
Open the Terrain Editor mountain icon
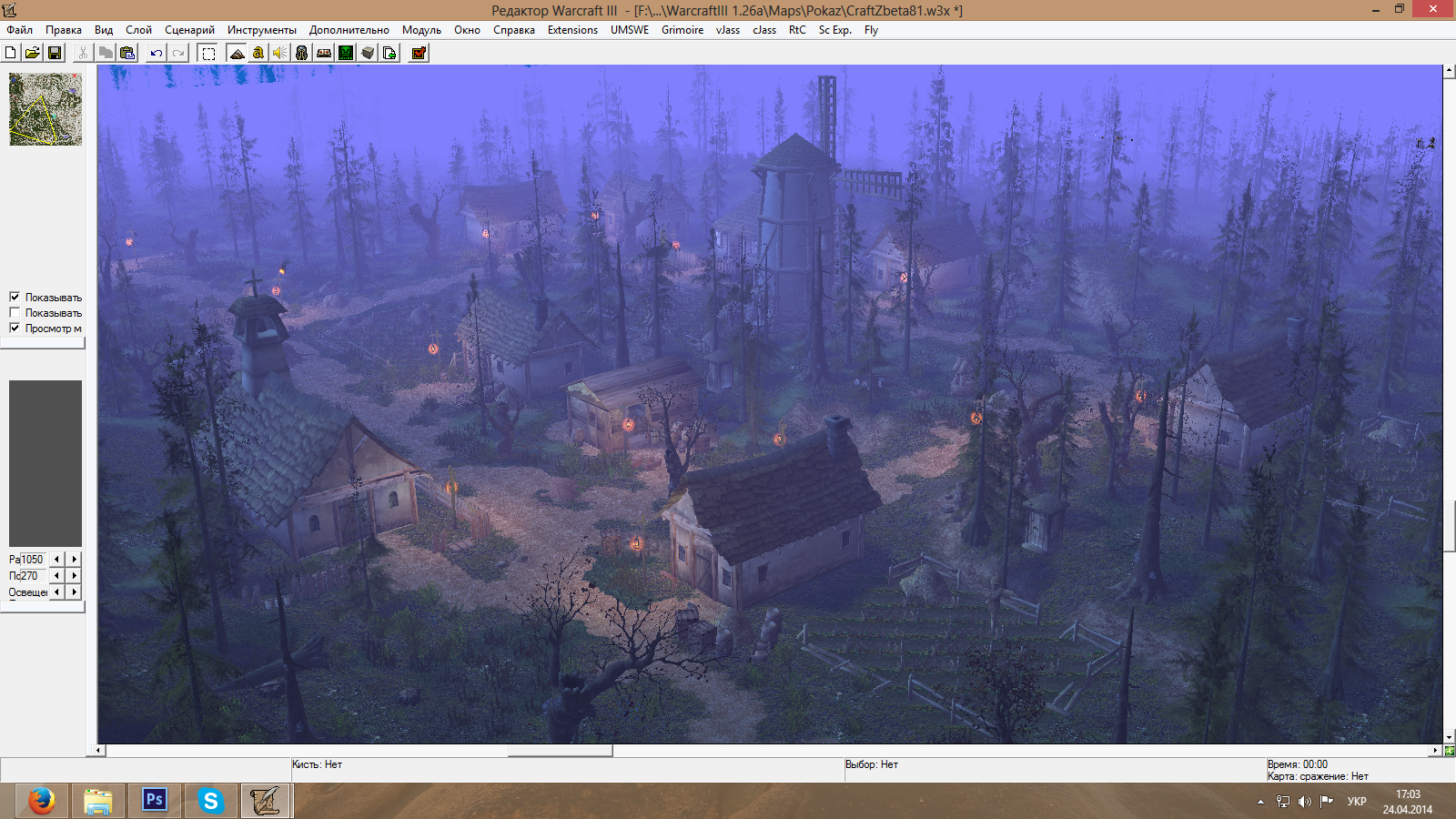pyautogui.click(x=237, y=53)
